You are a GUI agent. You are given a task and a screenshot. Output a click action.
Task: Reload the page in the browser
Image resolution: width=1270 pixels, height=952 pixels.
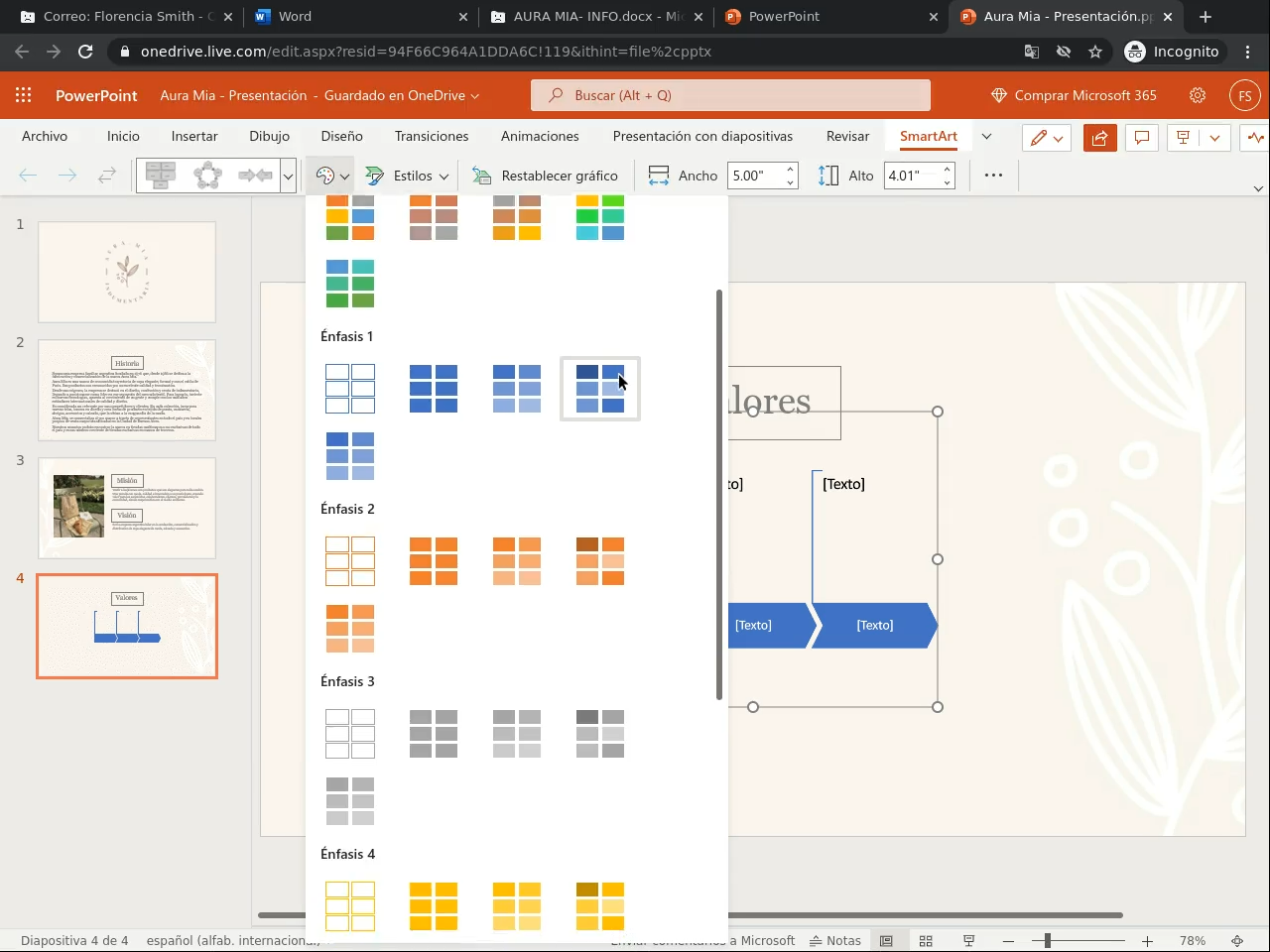[85, 52]
